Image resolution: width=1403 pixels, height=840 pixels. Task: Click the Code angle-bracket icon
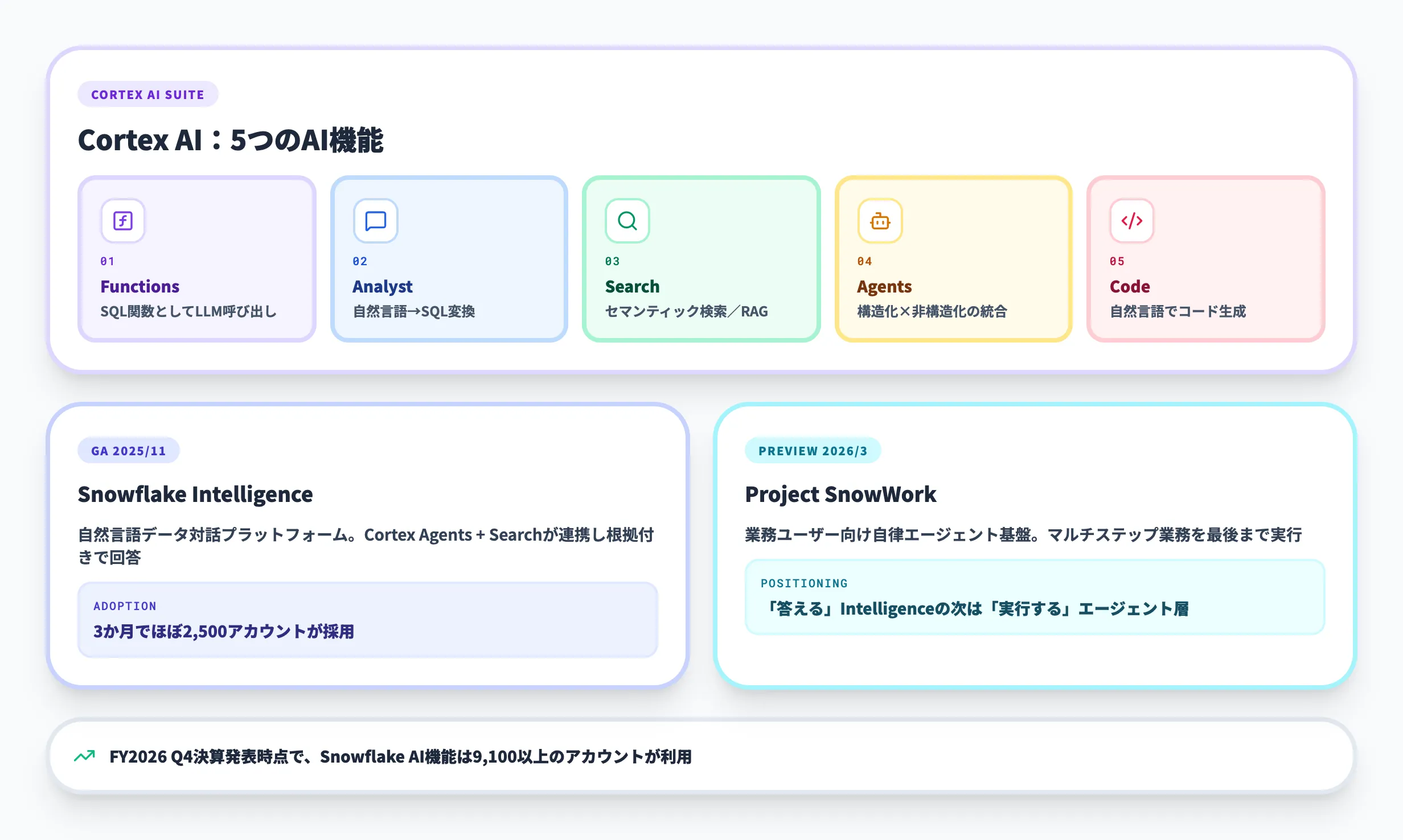[1131, 221]
